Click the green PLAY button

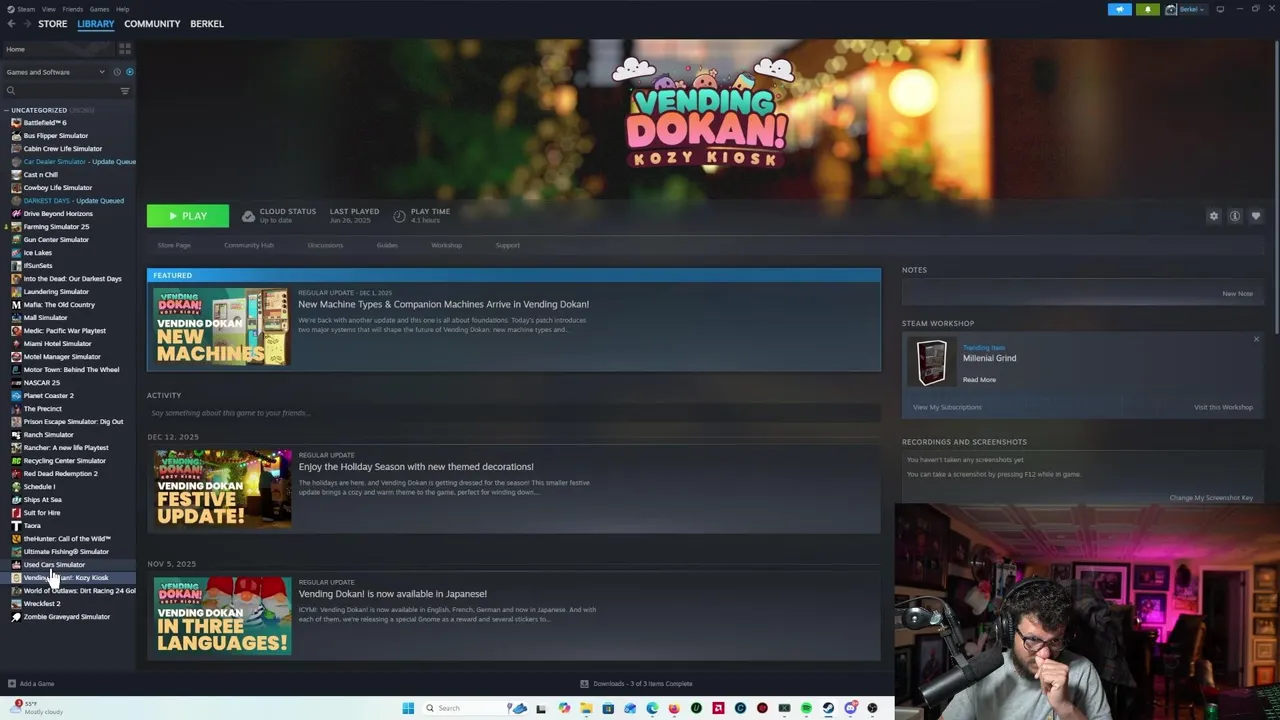188,216
